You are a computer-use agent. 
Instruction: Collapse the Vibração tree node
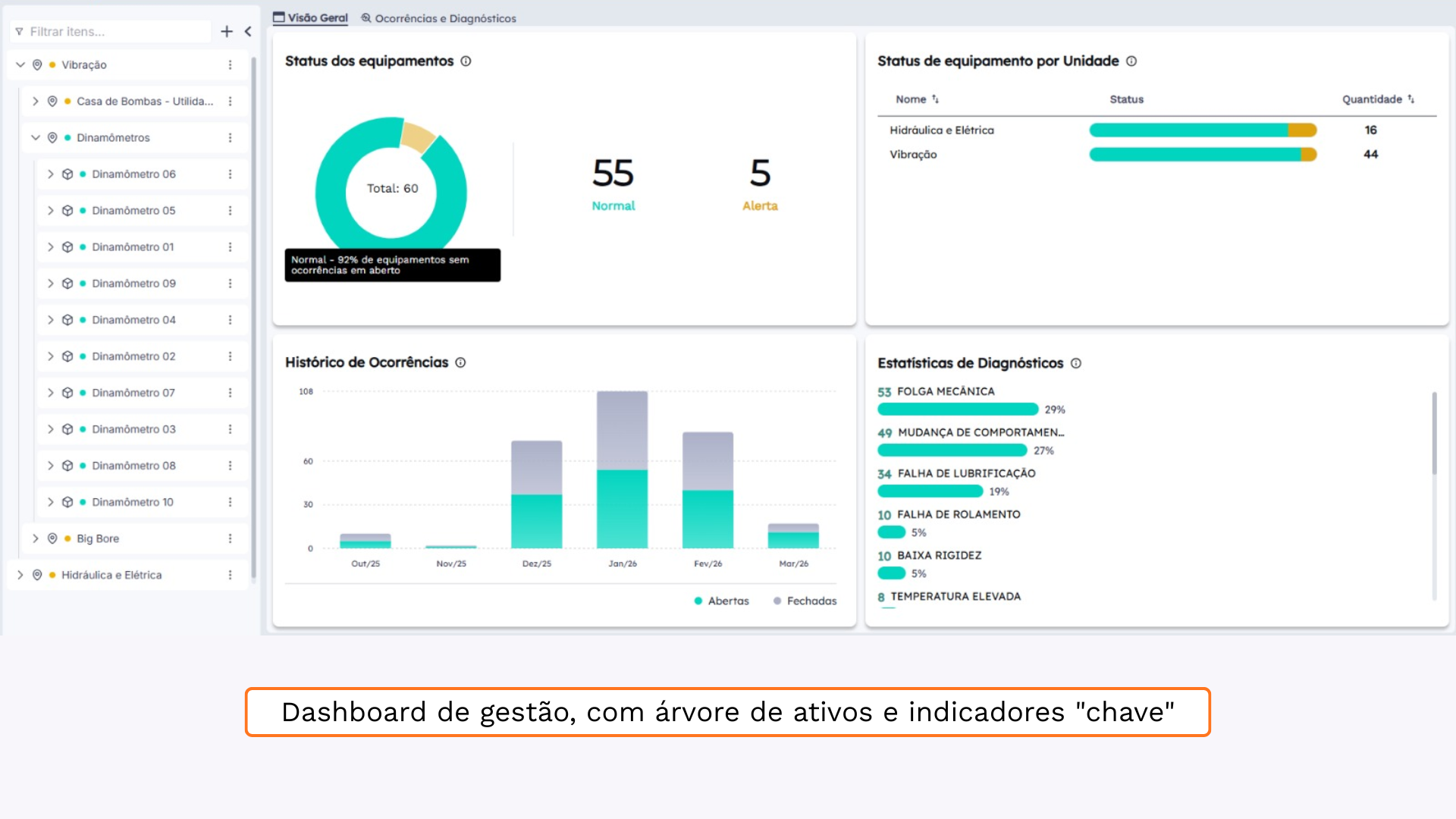coord(20,65)
